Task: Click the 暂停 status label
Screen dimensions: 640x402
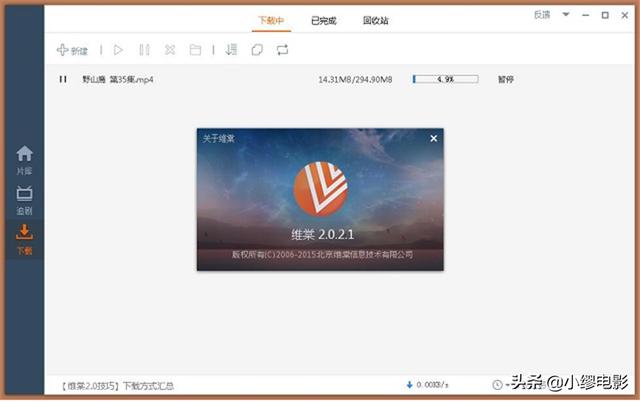Action: pos(506,79)
